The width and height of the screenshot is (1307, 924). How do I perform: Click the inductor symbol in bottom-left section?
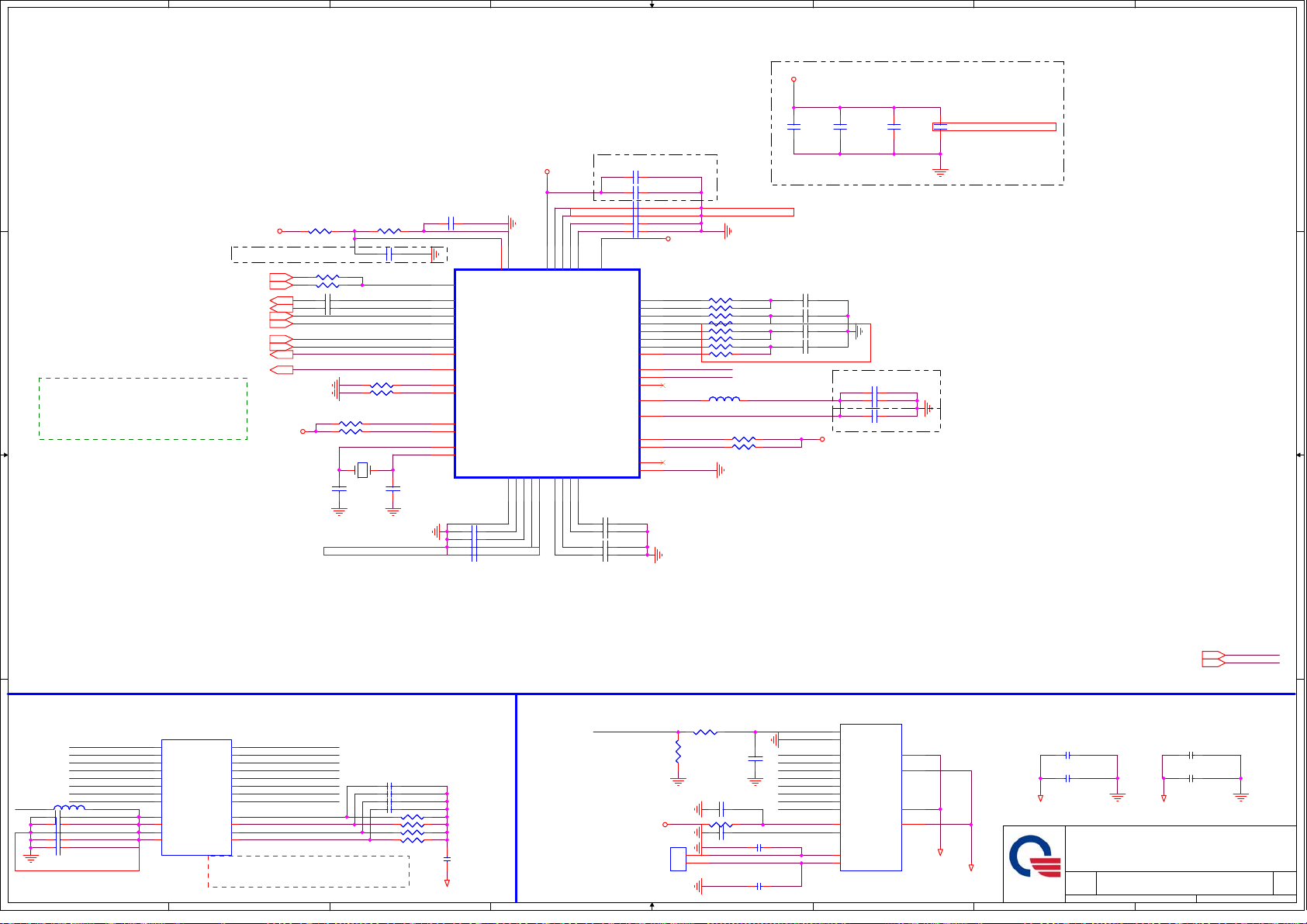coord(69,808)
